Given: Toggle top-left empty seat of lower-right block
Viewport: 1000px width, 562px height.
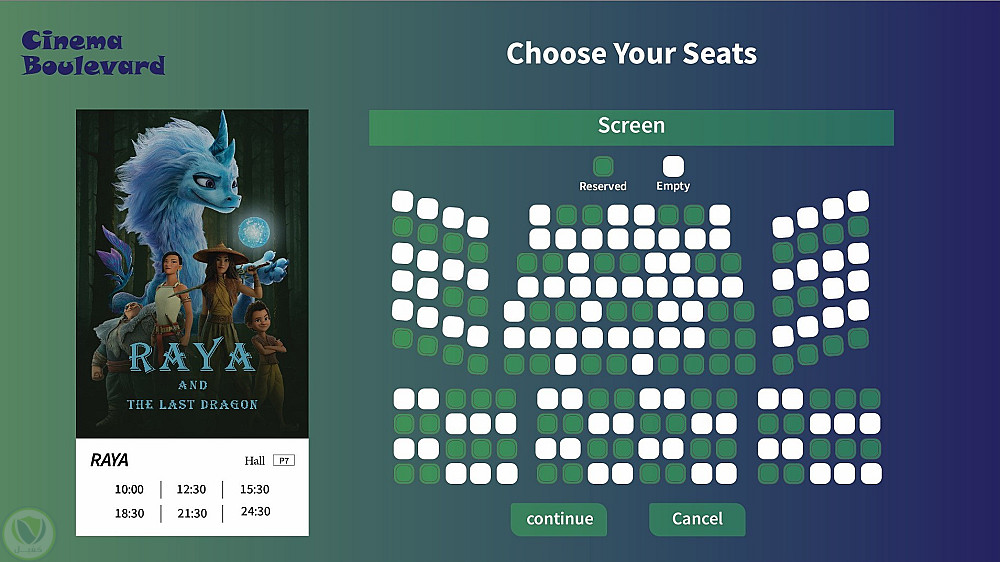Looking at the screenshot, I should pyautogui.click(x=768, y=399).
